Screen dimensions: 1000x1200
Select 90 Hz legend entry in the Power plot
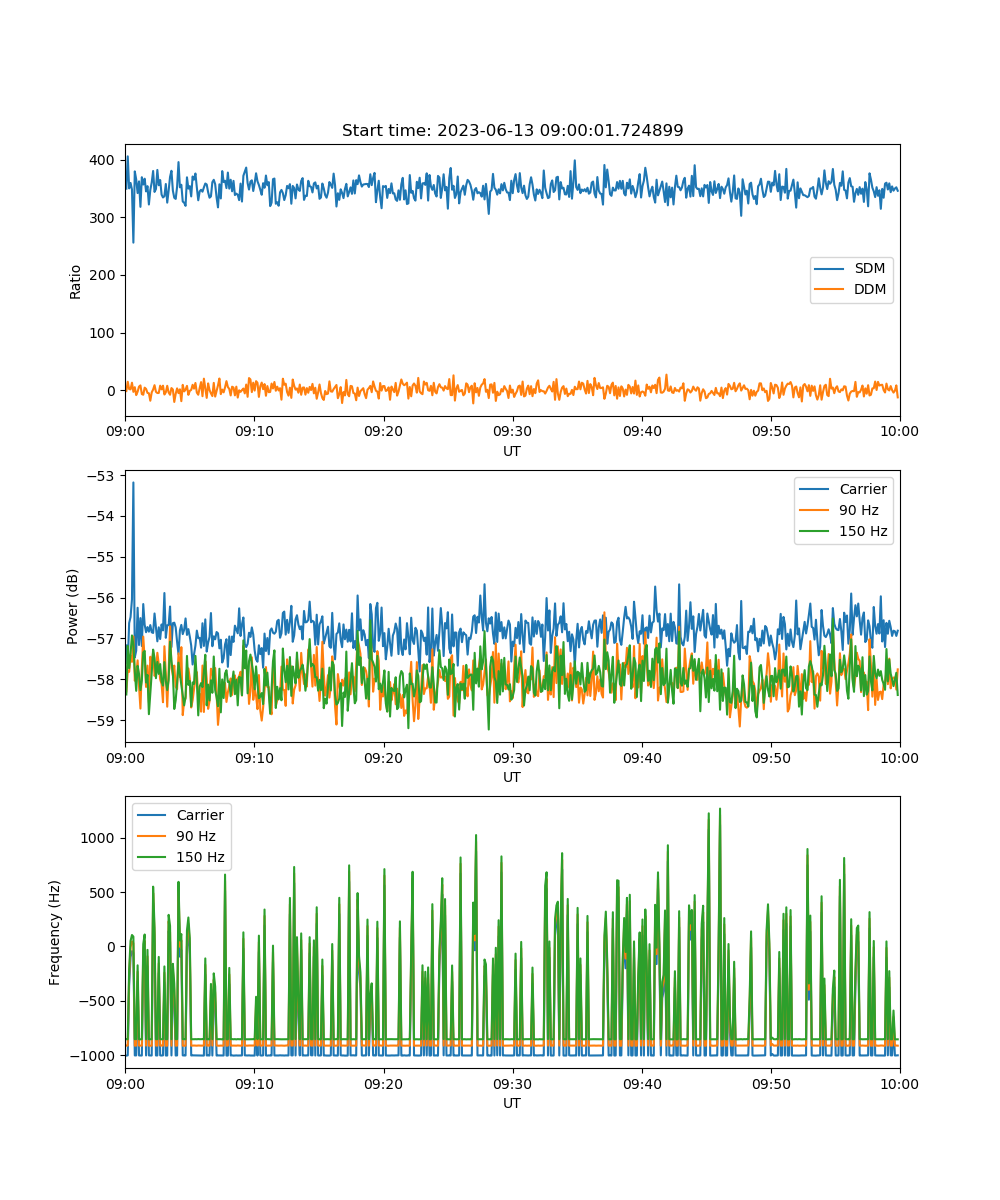(840, 510)
